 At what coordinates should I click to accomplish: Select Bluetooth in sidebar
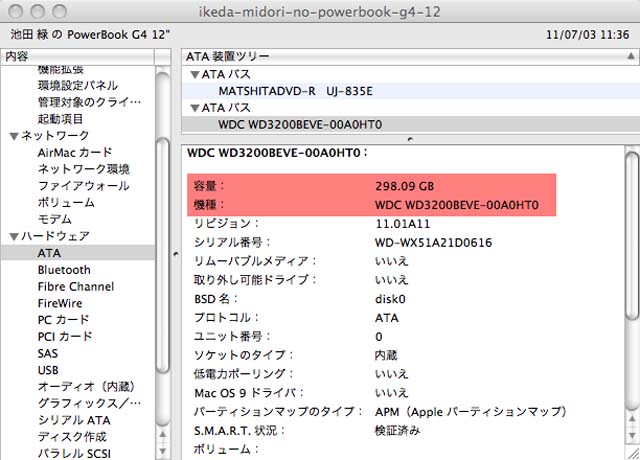click(64, 270)
